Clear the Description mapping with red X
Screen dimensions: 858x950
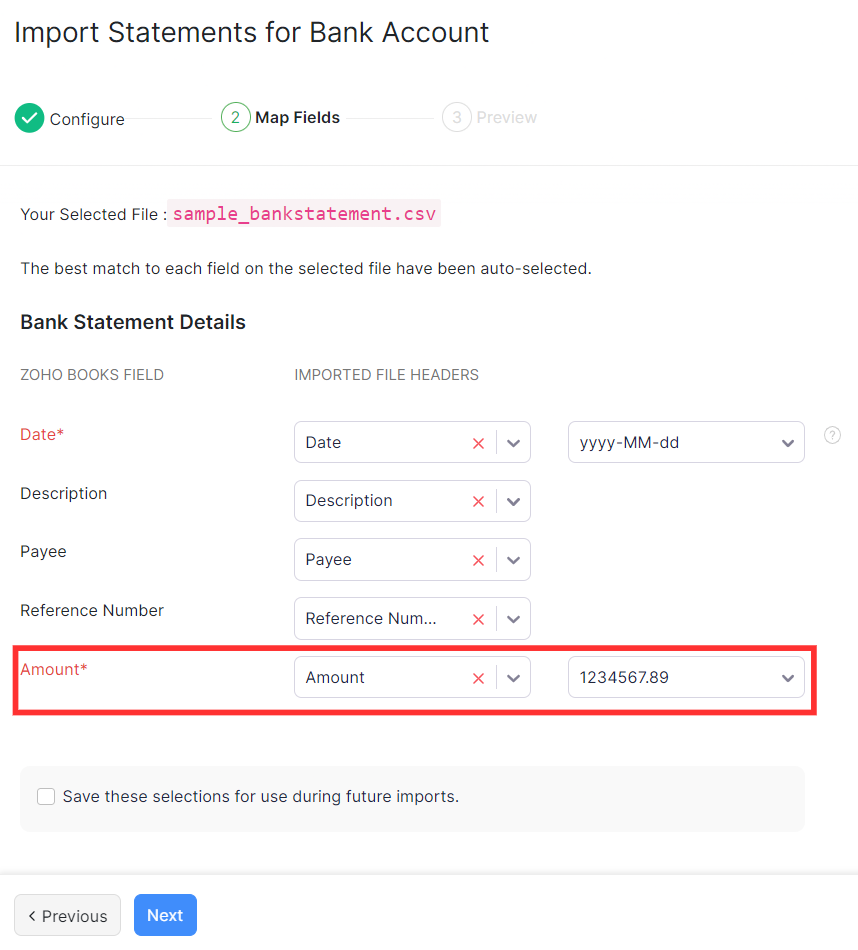[478, 501]
